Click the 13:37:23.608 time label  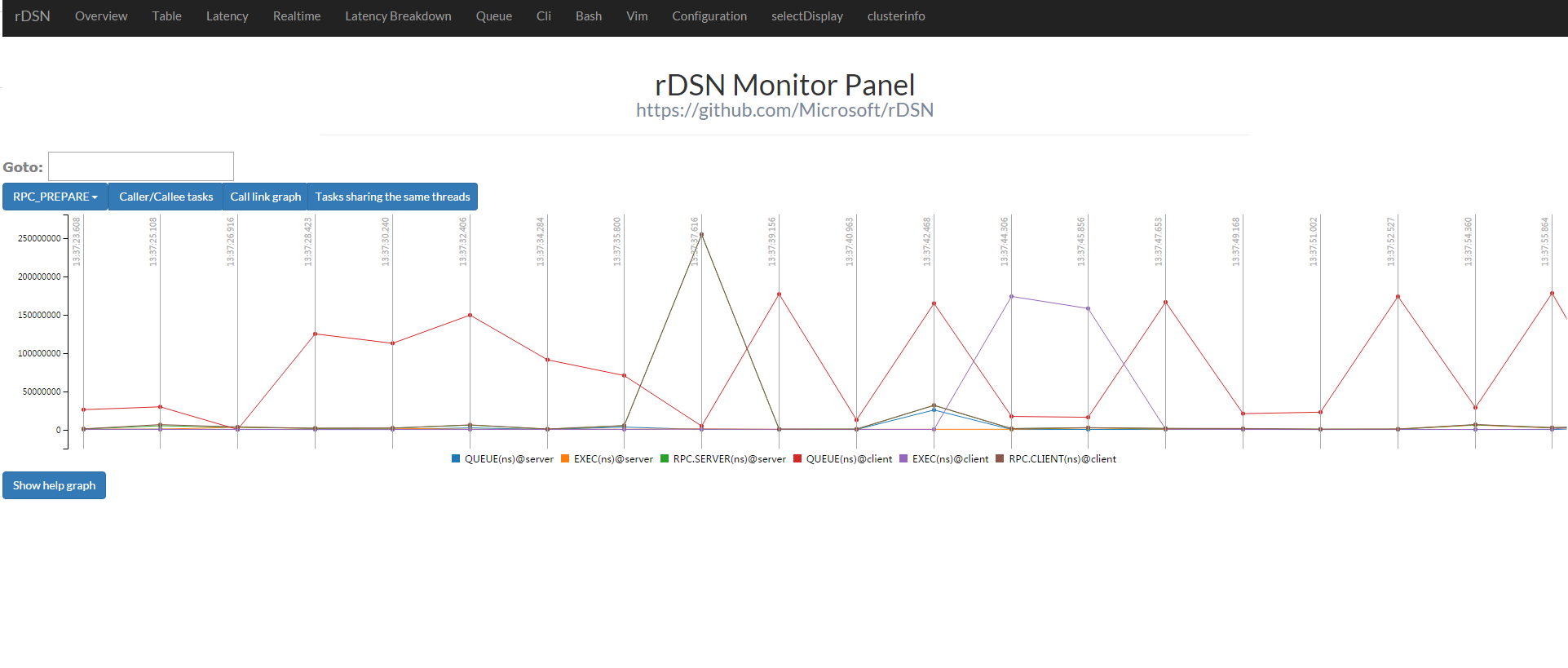click(x=77, y=241)
